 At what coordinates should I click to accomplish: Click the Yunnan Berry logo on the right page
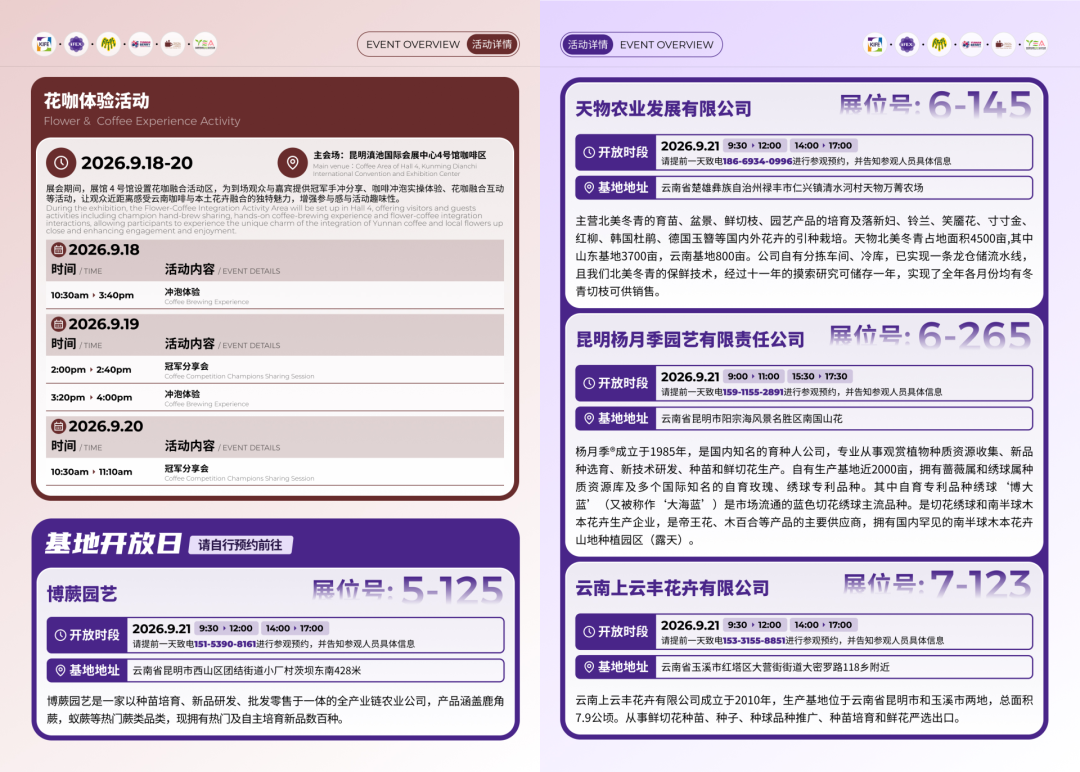click(971, 44)
